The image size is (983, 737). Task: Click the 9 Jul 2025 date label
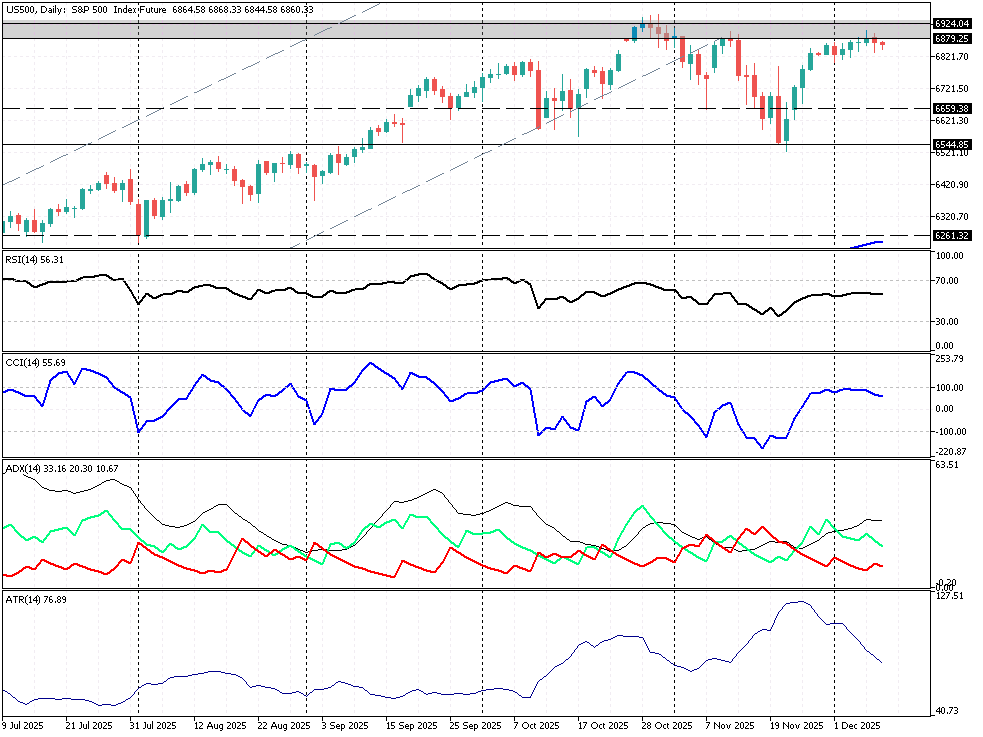point(23,727)
